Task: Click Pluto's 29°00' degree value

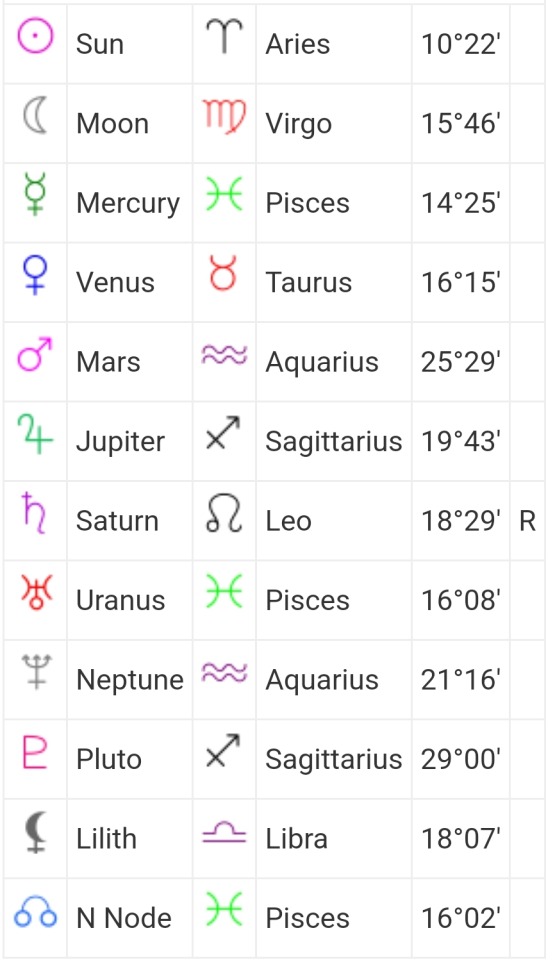Action: (461, 759)
